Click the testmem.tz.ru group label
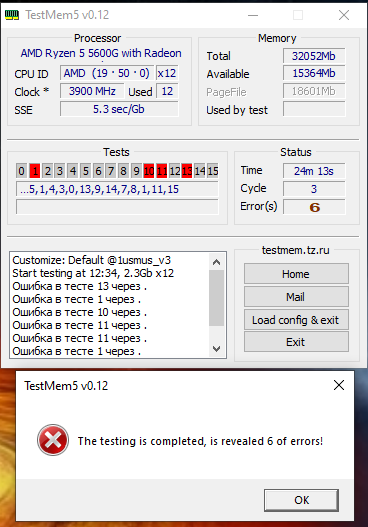Image resolution: width=368 pixels, height=527 pixels. [x=296, y=250]
